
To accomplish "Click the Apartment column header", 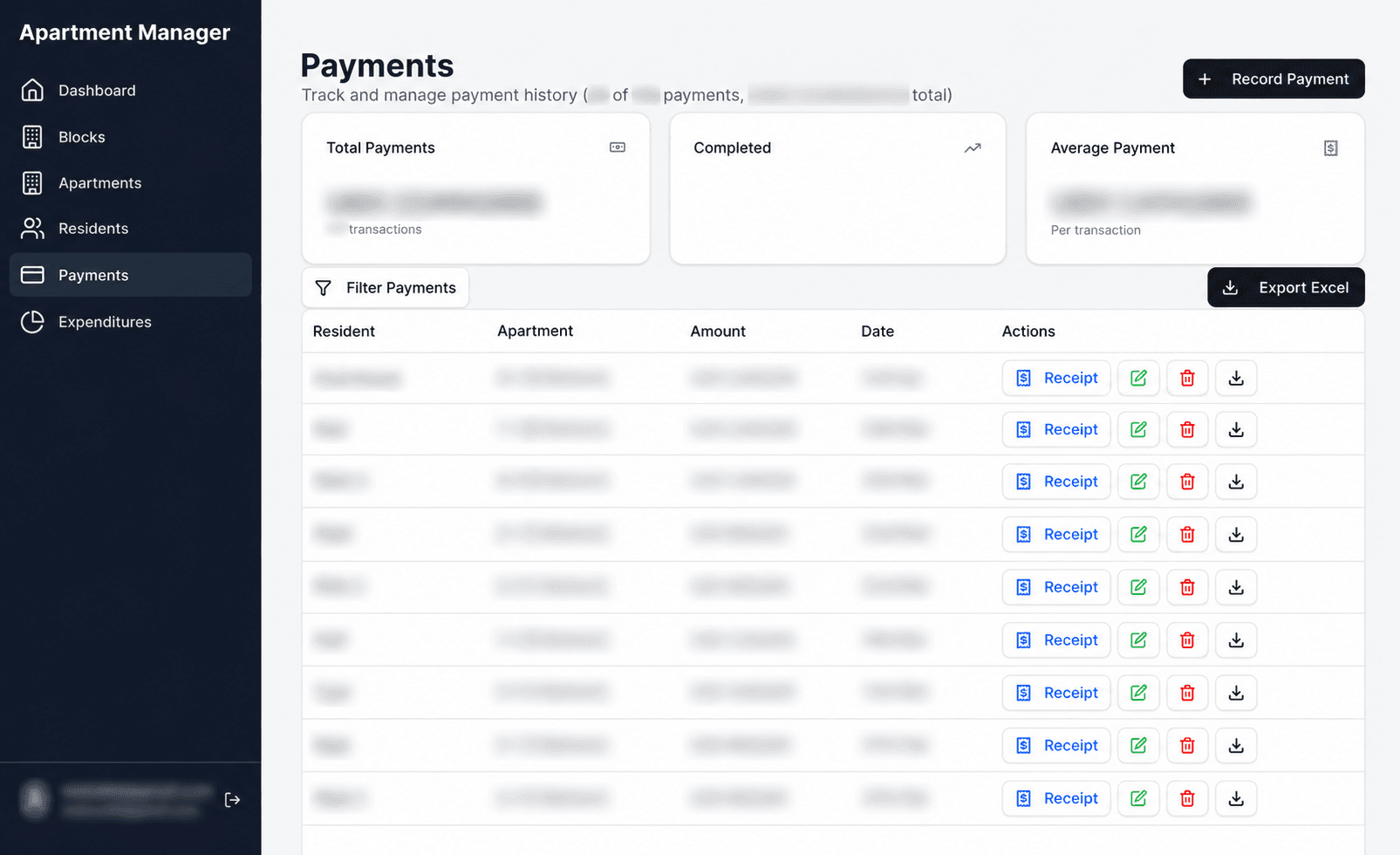I will [x=535, y=331].
